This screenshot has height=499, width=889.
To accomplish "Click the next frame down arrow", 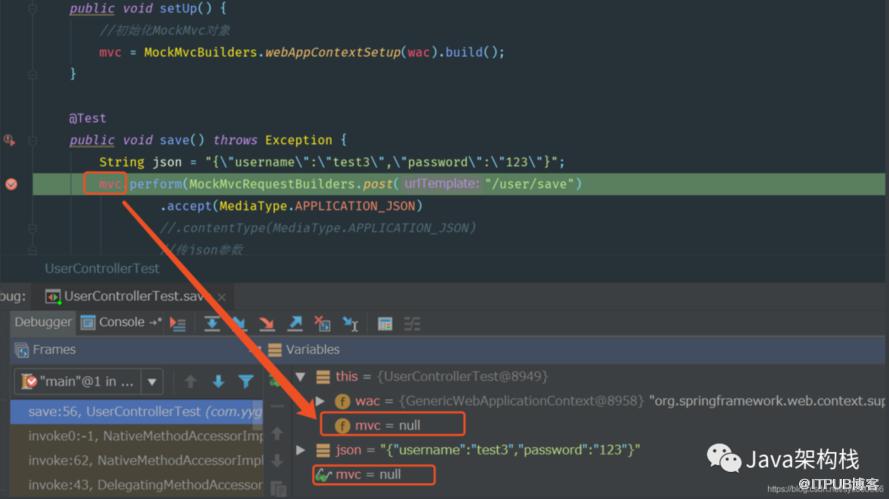I will 218,382.
